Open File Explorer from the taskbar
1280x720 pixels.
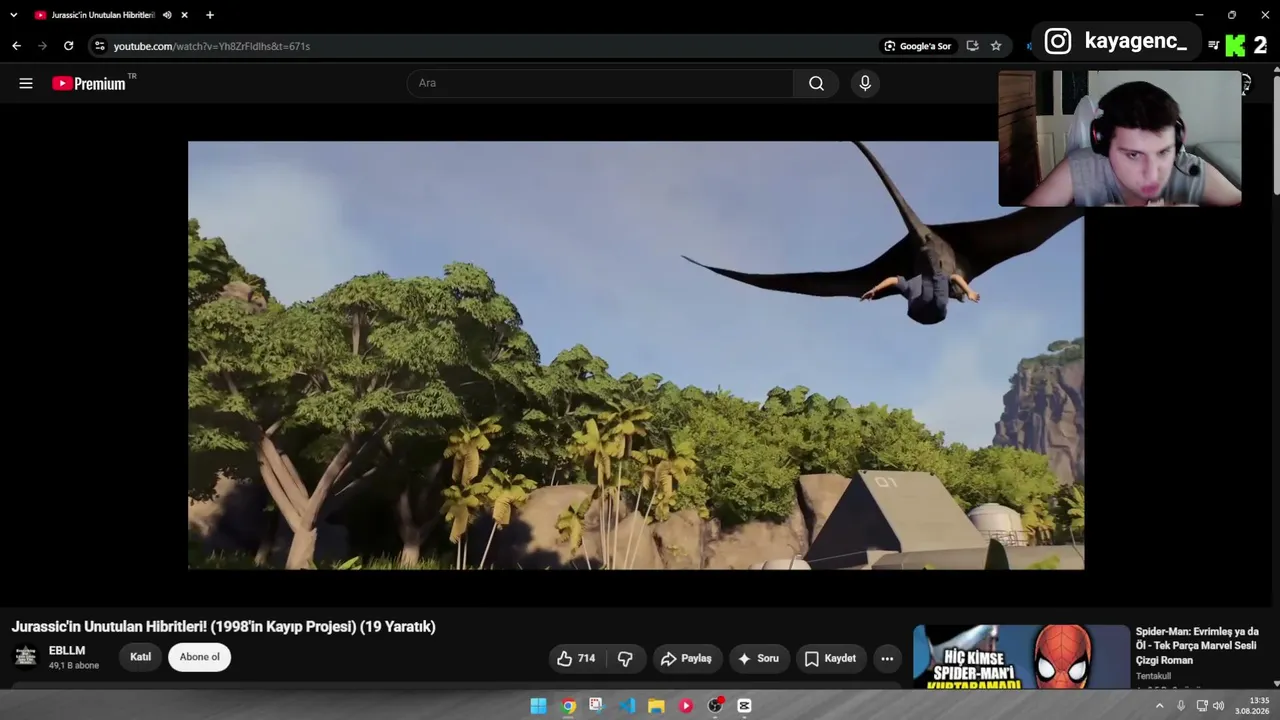656,706
